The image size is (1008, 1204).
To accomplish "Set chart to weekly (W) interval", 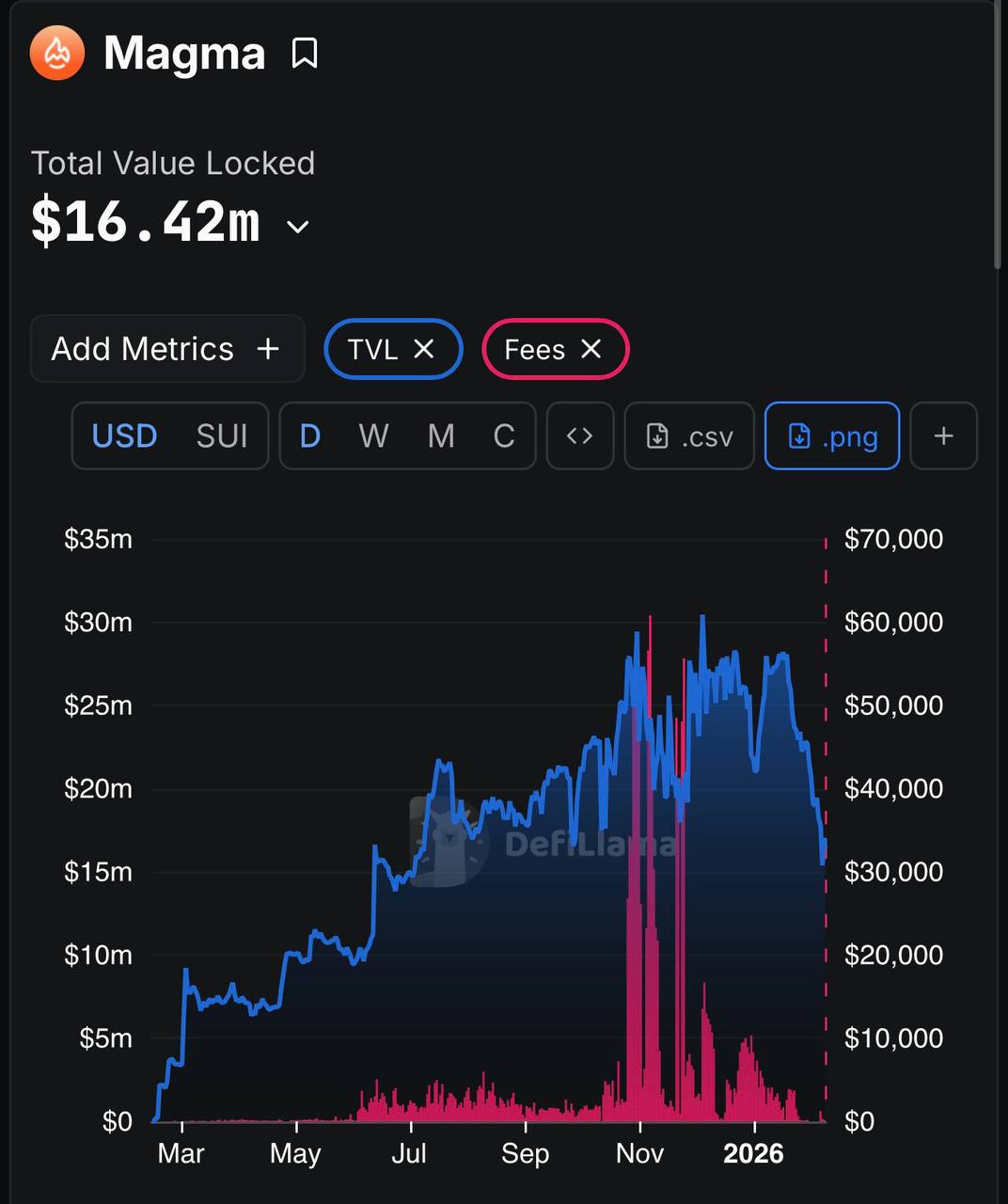I will [373, 436].
